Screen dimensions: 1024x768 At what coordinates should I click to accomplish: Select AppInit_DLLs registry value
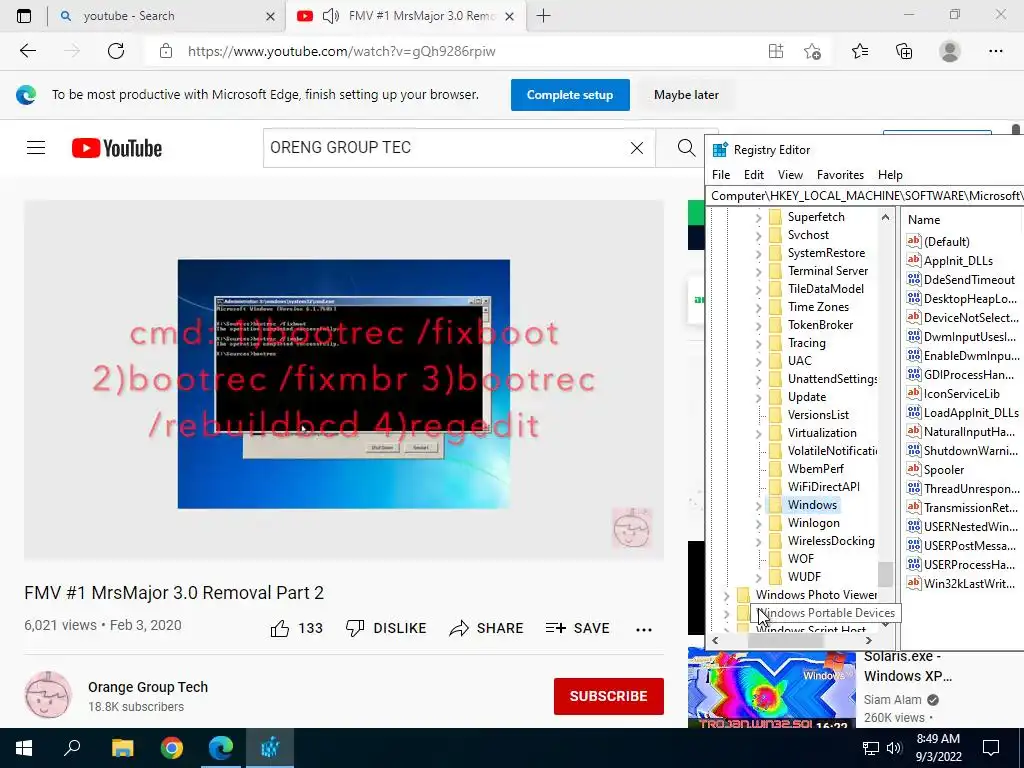958,261
